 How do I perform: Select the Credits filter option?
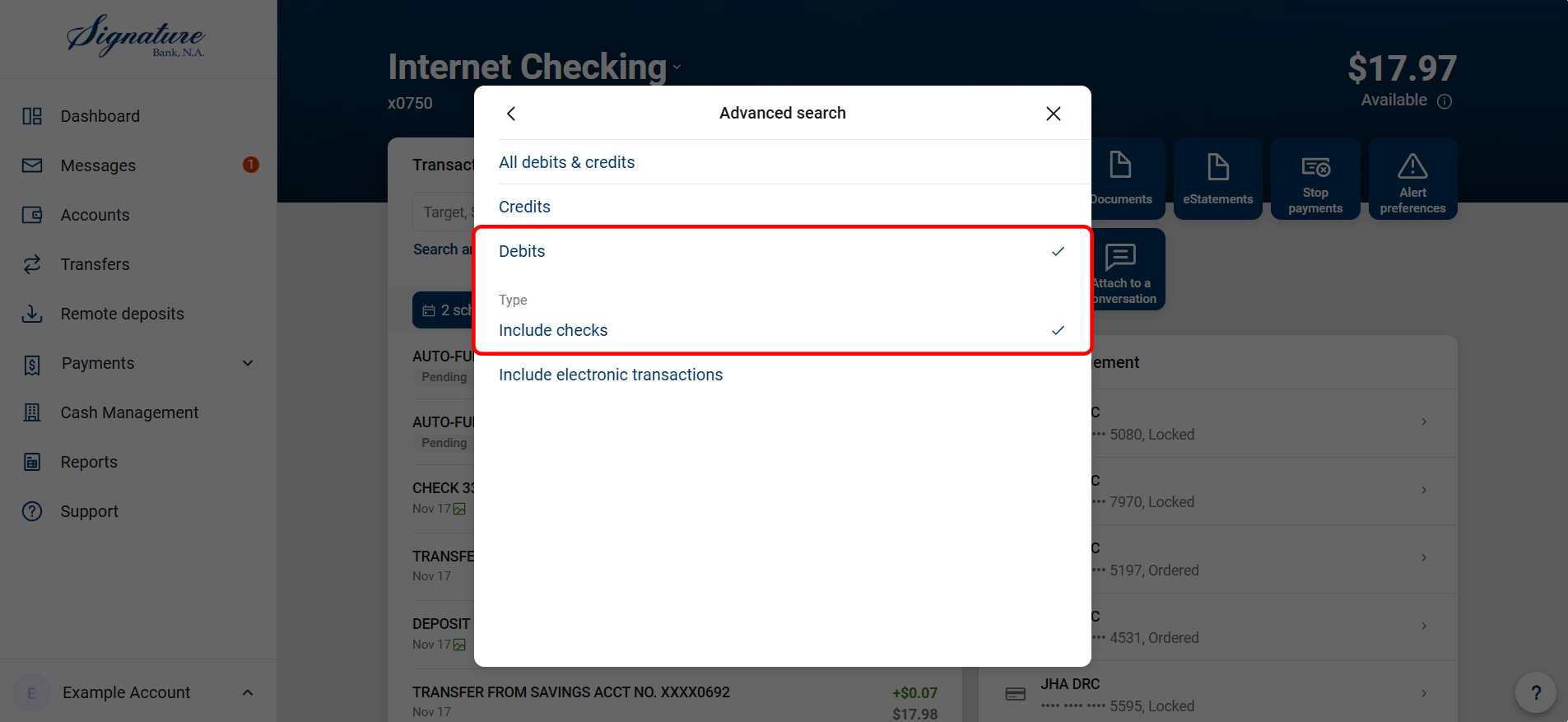coord(524,206)
